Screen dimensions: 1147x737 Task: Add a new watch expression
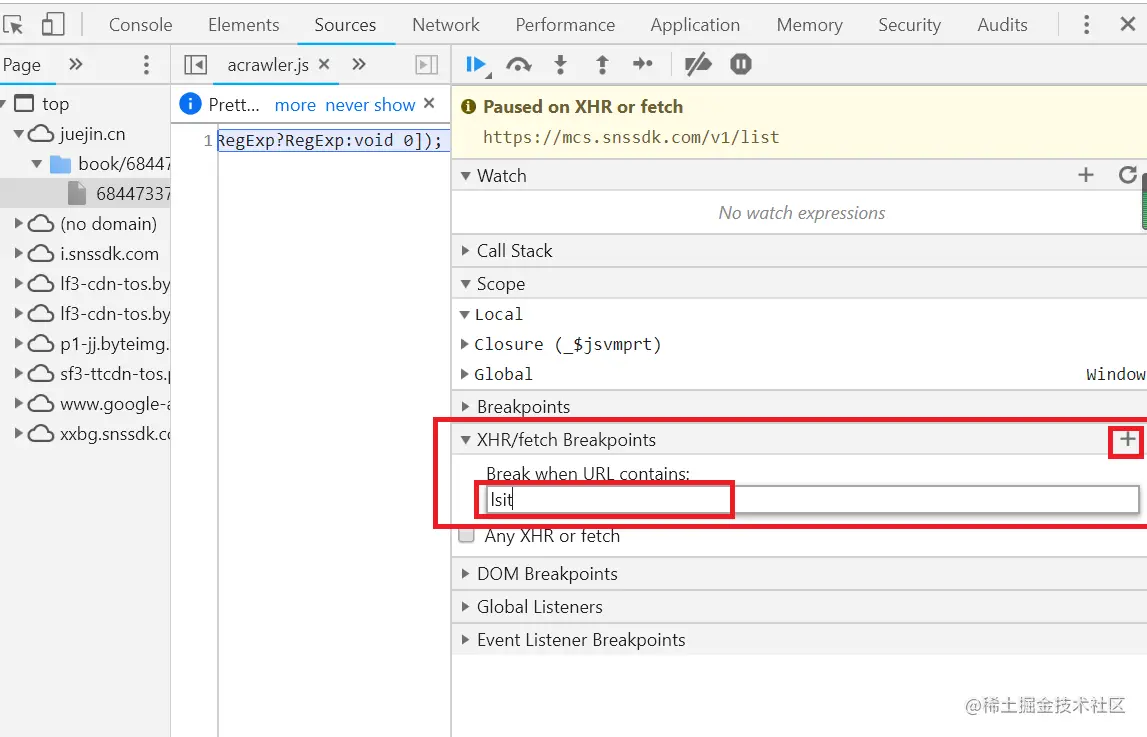tap(1086, 175)
